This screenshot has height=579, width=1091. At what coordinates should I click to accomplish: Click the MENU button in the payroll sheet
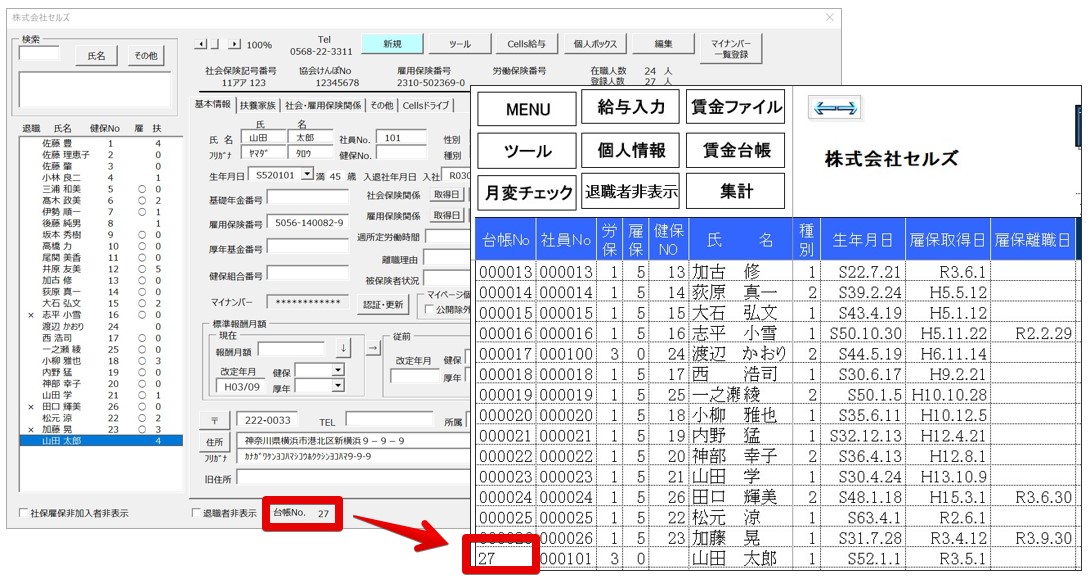coord(527,109)
